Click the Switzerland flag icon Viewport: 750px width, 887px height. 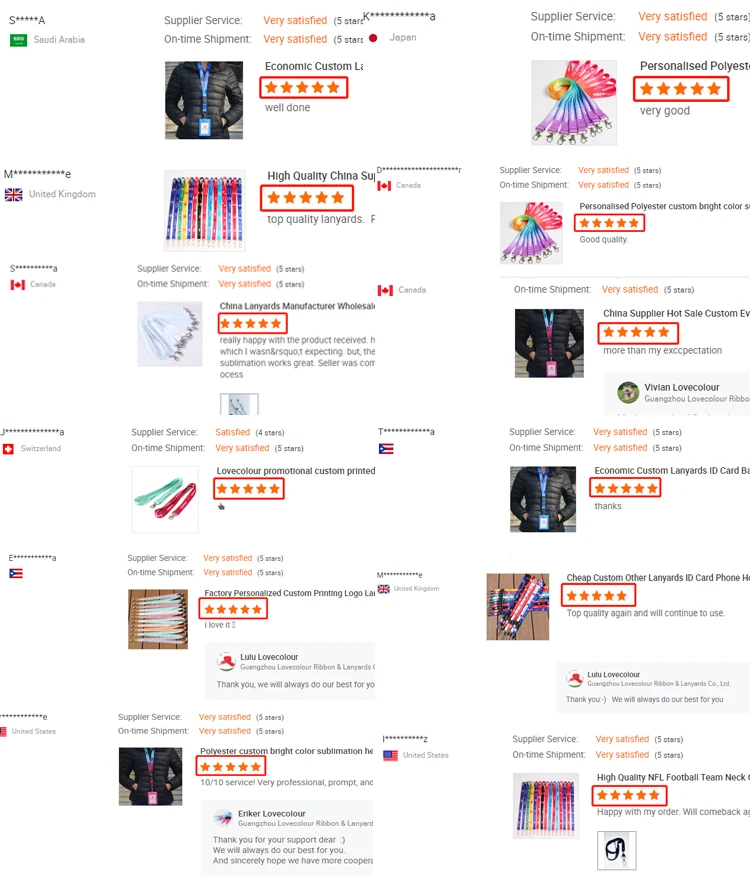[x=8, y=449]
